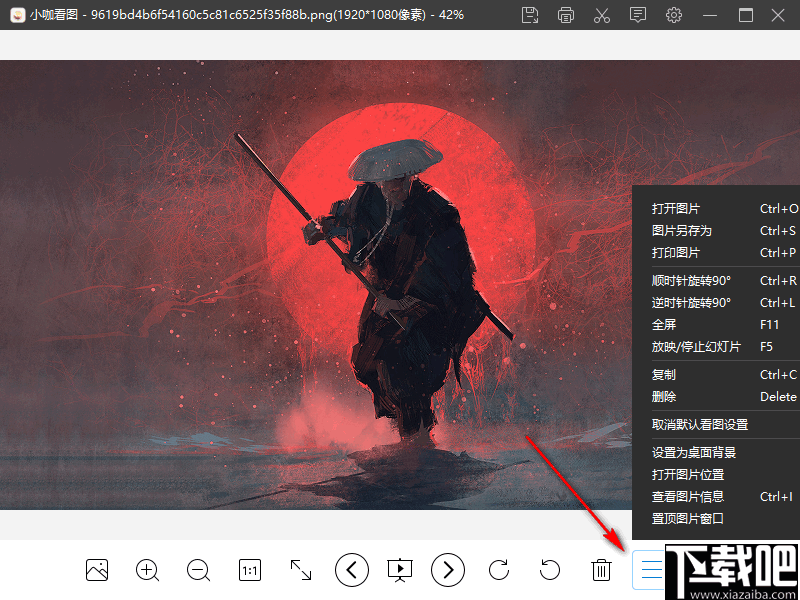Zoom in with the magnifier plus icon
This screenshot has height=600, width=800.
(147, 569)
